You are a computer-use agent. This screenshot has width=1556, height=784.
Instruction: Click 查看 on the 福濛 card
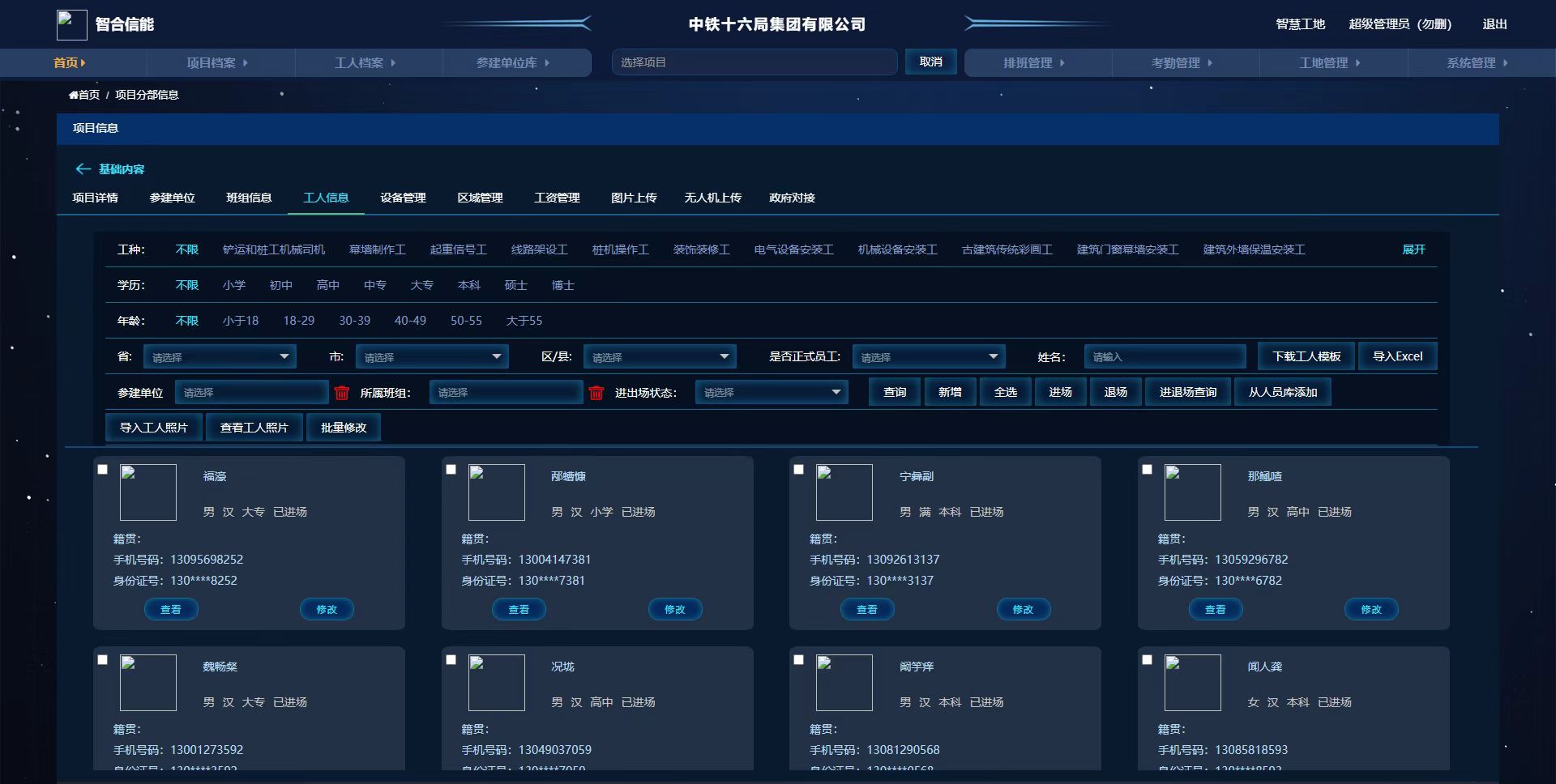point(171,610)
